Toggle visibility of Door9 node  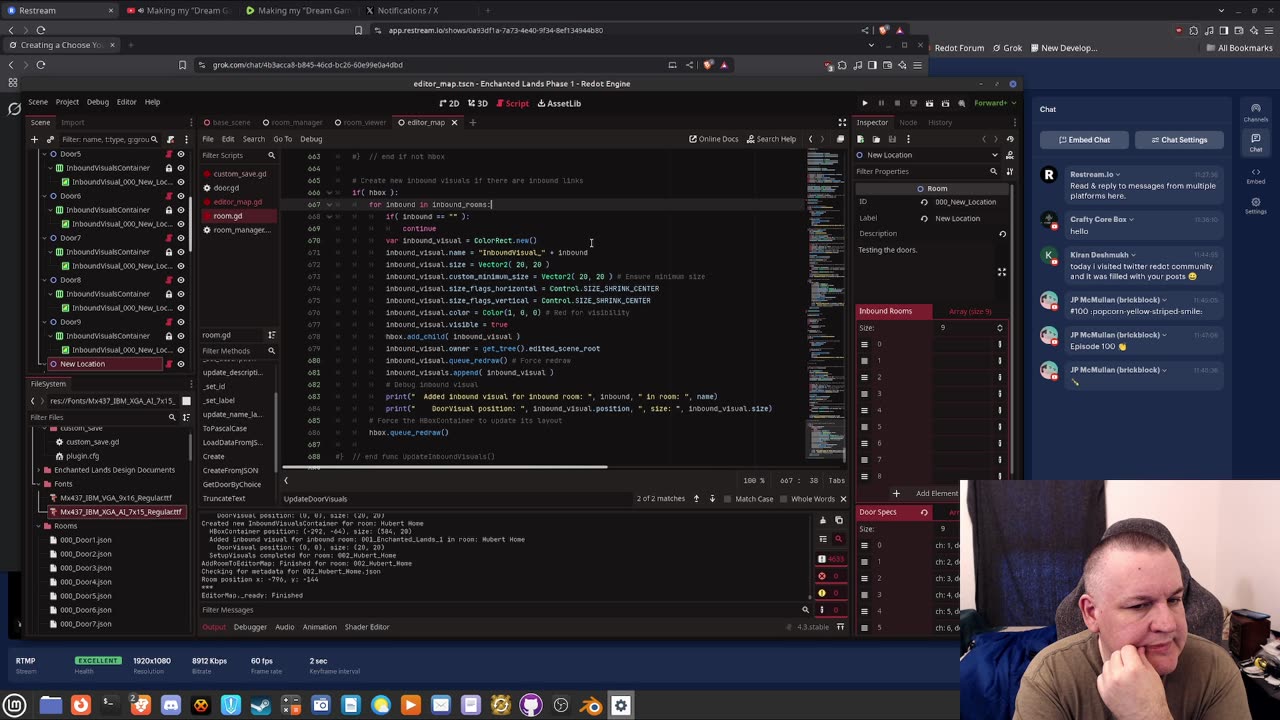coord(181,322)
